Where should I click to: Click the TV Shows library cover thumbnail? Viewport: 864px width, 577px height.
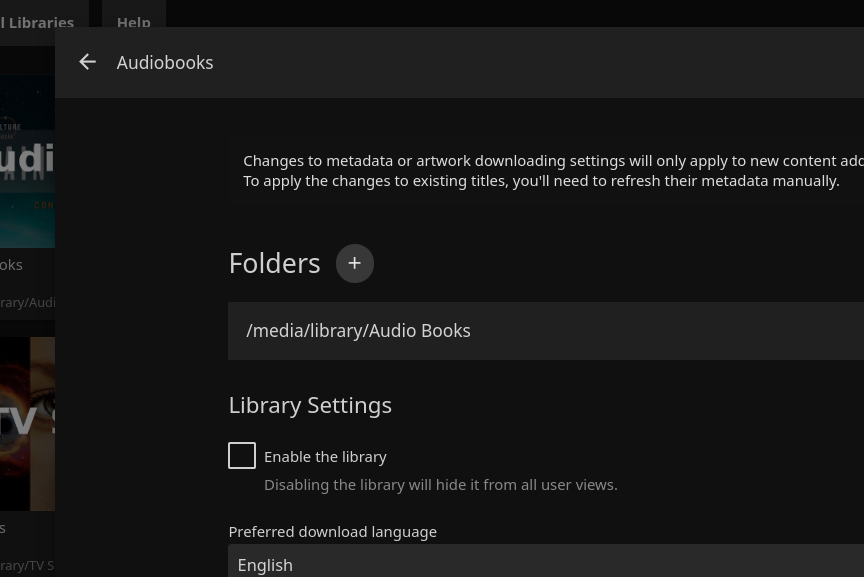[27, 423]
